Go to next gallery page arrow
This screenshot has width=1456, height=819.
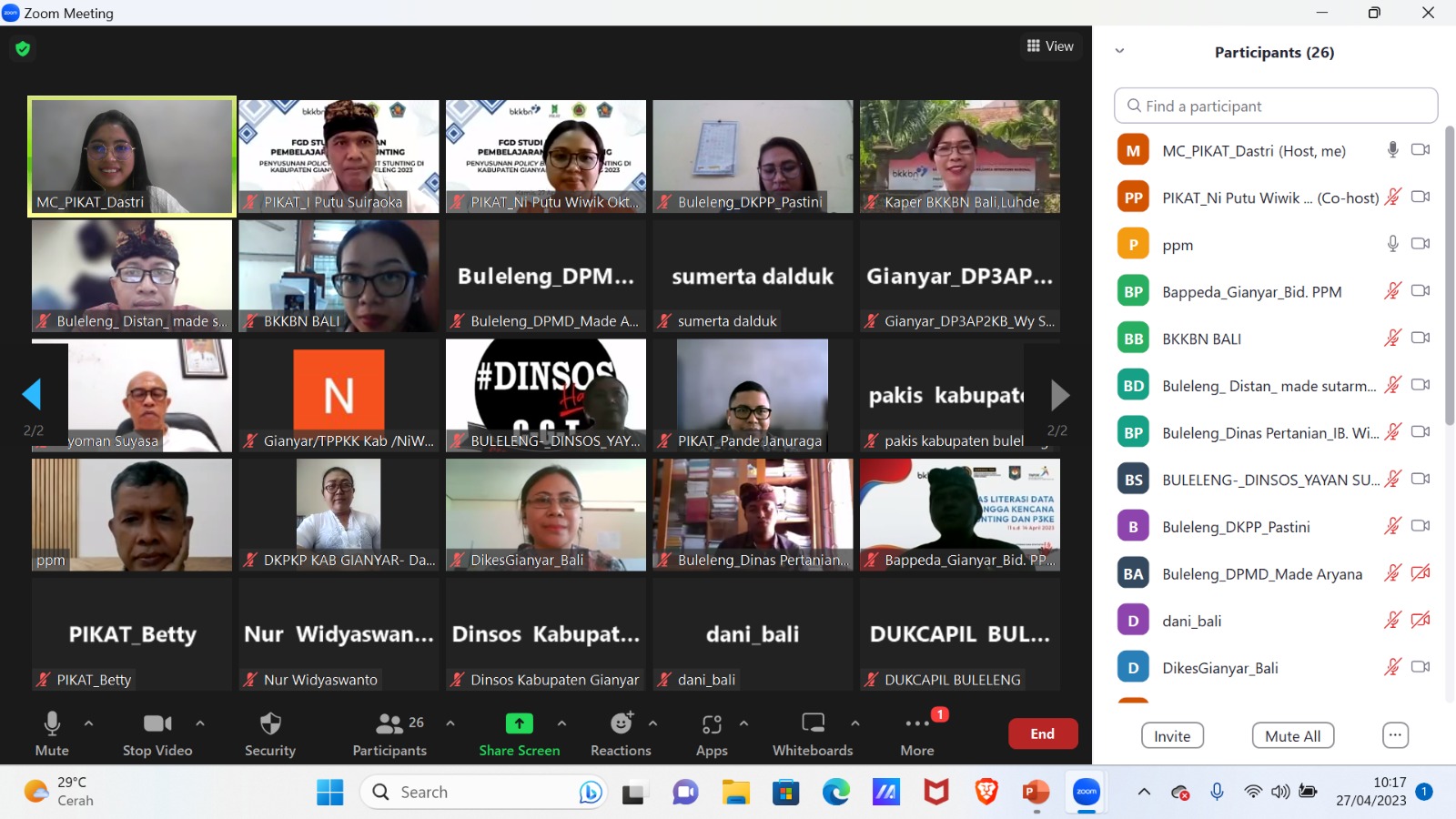point(1058,395)
